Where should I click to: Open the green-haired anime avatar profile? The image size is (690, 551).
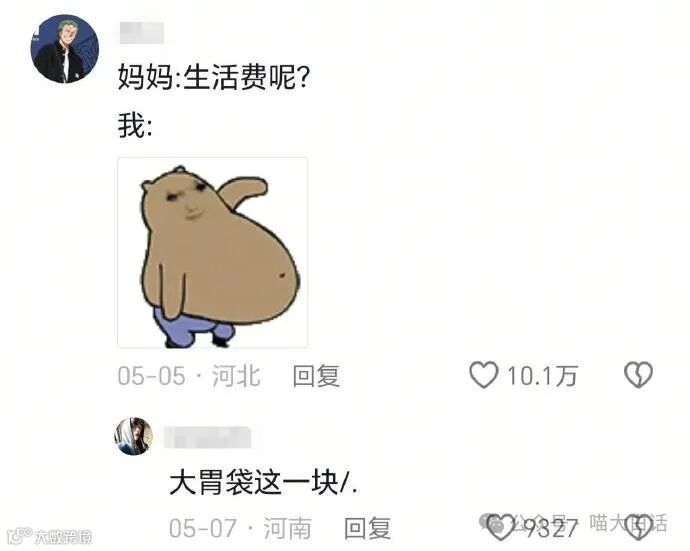[65, 49]
